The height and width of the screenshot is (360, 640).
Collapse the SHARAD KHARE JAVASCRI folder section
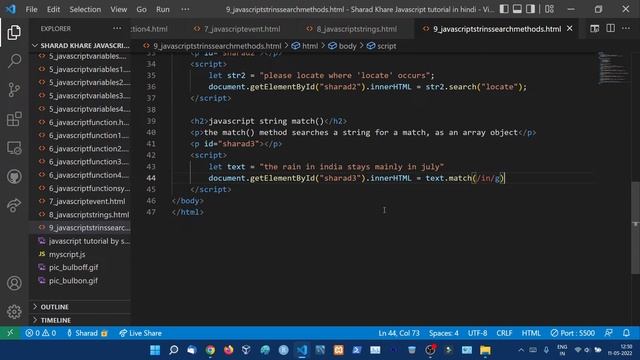click(81, 45)
